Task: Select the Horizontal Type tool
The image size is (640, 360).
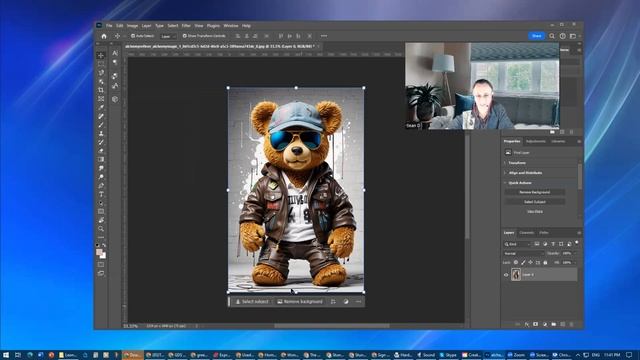Action: click(101, 194)
